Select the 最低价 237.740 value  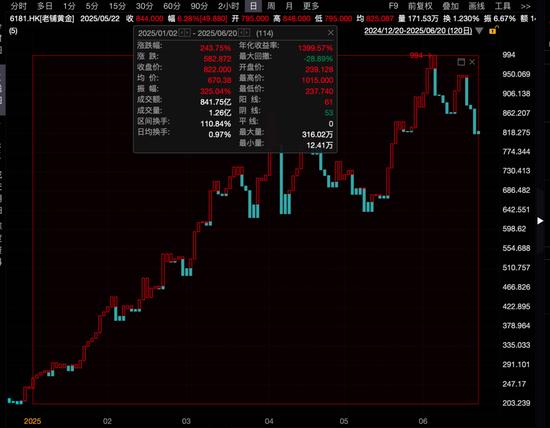coord(319,91)
